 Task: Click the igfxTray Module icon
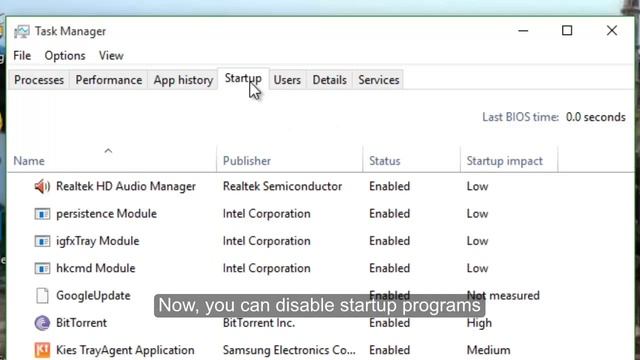(x=42, y=241)
